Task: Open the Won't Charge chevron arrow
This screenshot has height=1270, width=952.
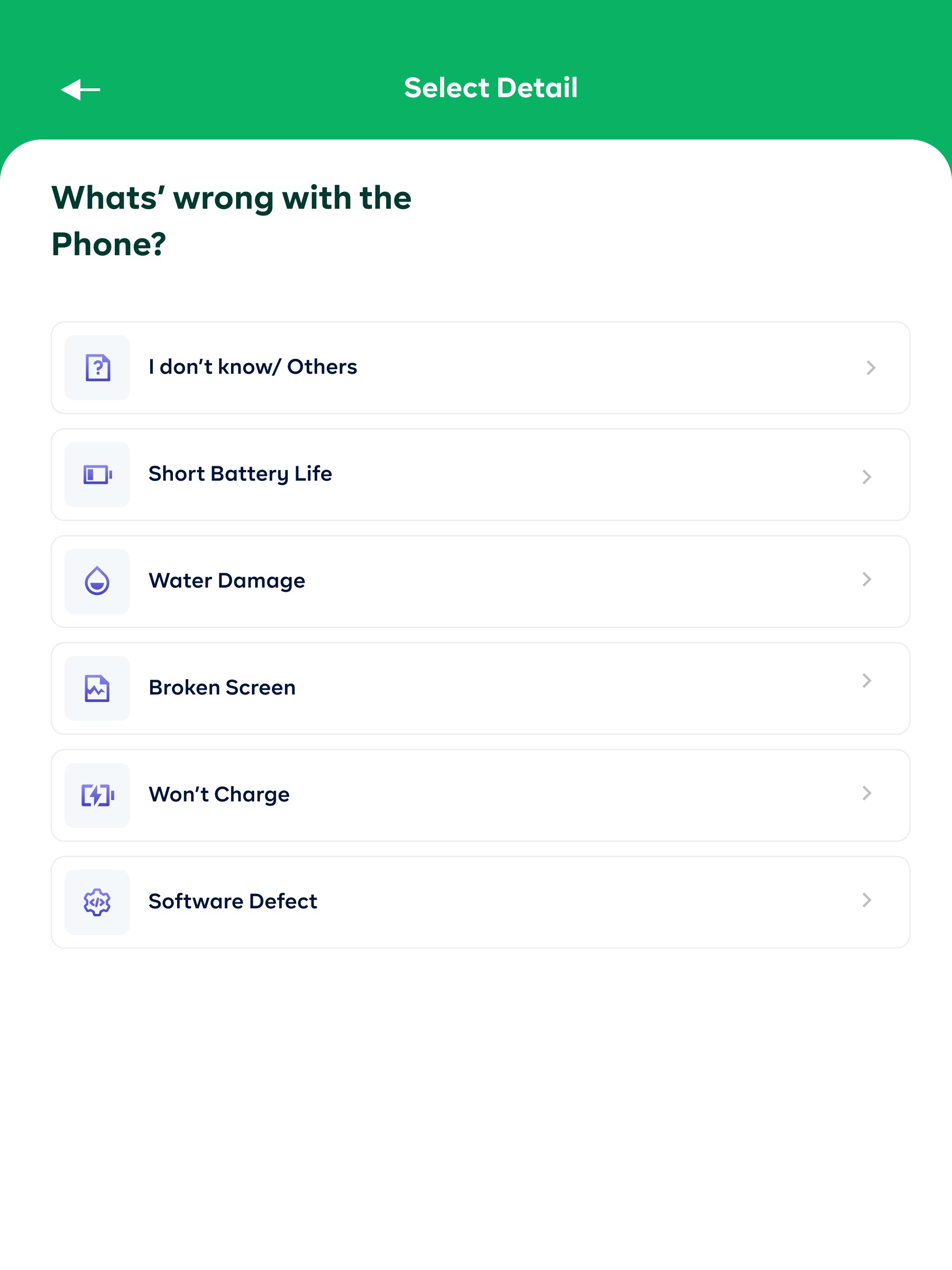Action: pyautogui.click(x=866, y=794)
